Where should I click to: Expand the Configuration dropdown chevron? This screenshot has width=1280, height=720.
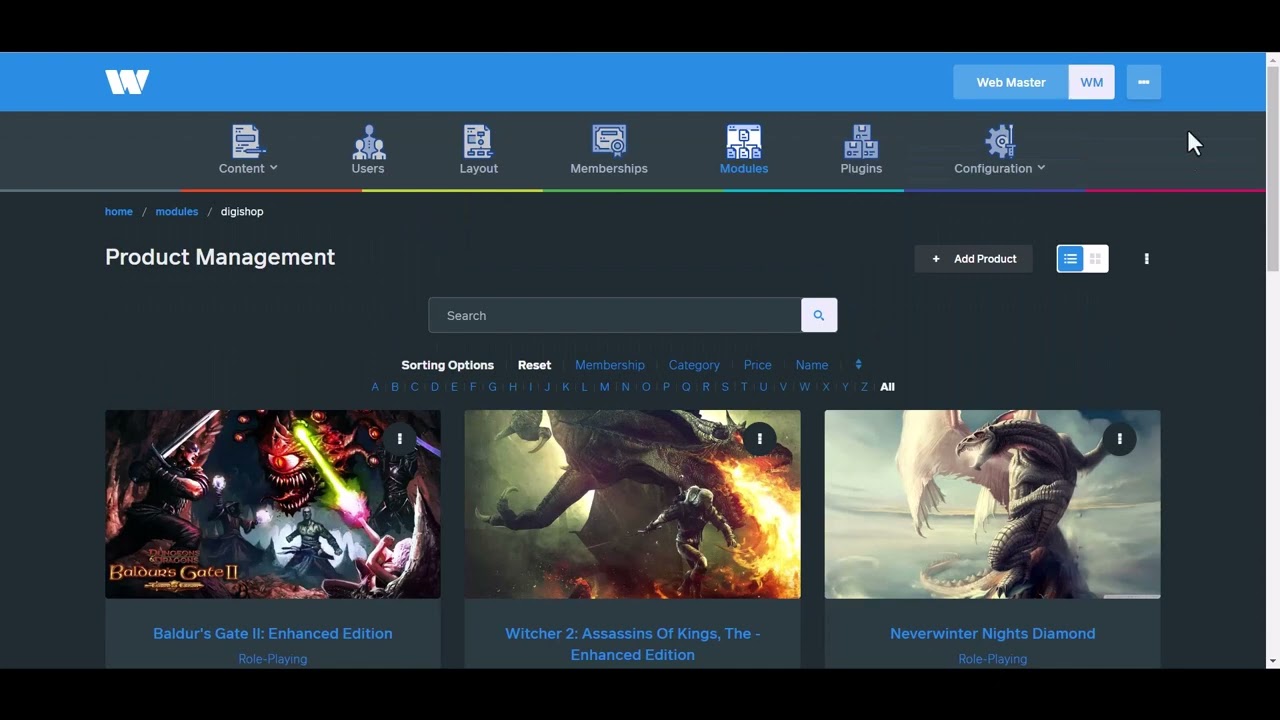(1041, 168)
